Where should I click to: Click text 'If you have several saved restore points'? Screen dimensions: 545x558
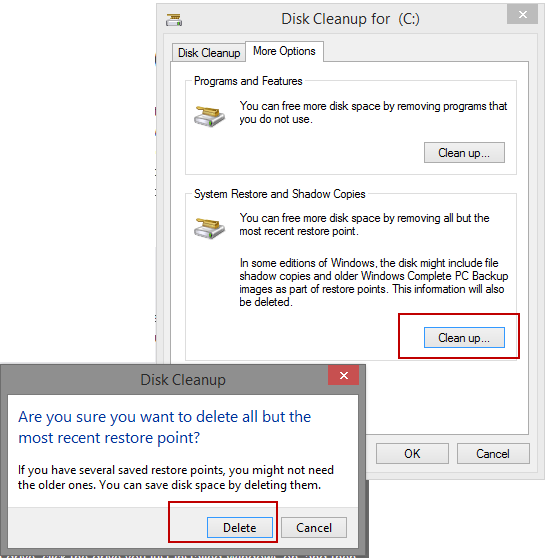point(176,477)
